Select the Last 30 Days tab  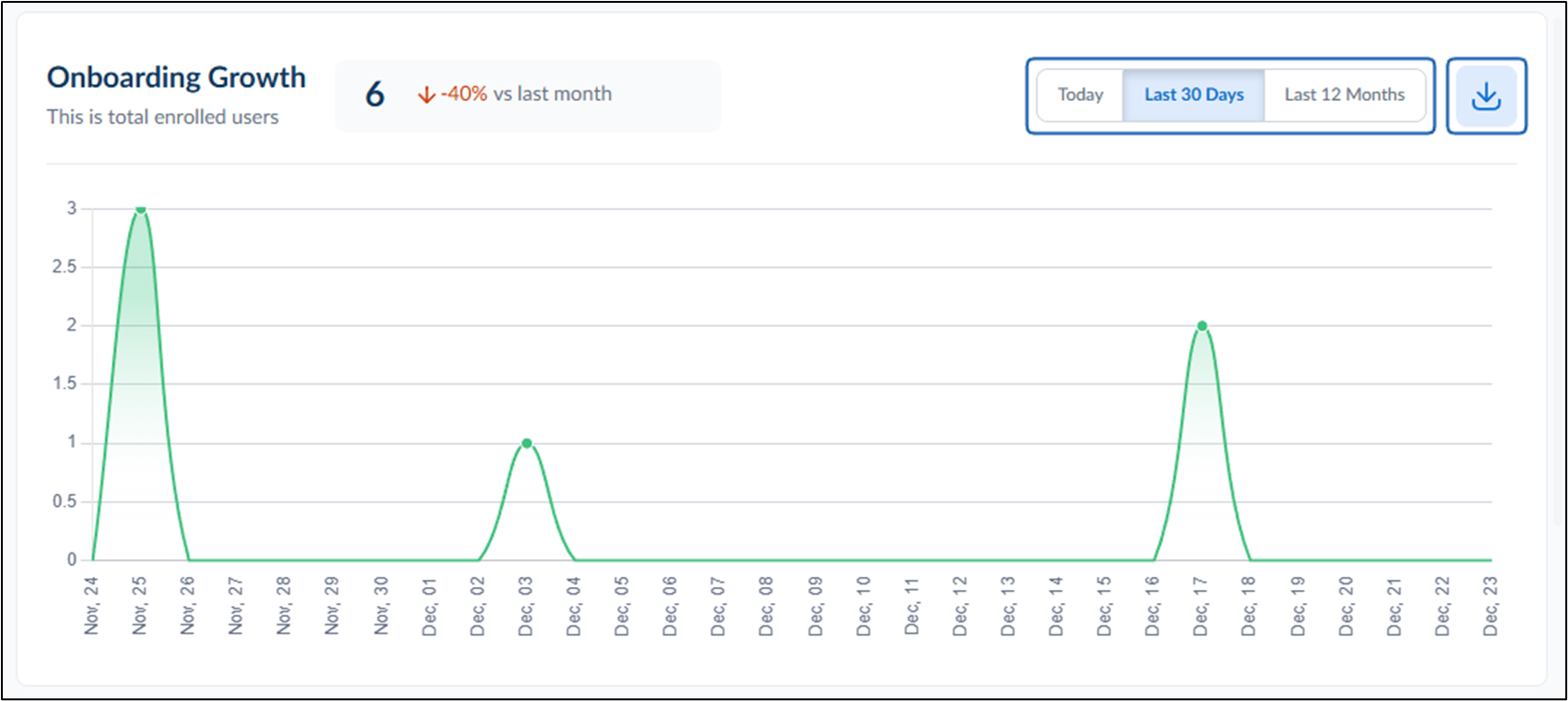tap(1194, 94)
